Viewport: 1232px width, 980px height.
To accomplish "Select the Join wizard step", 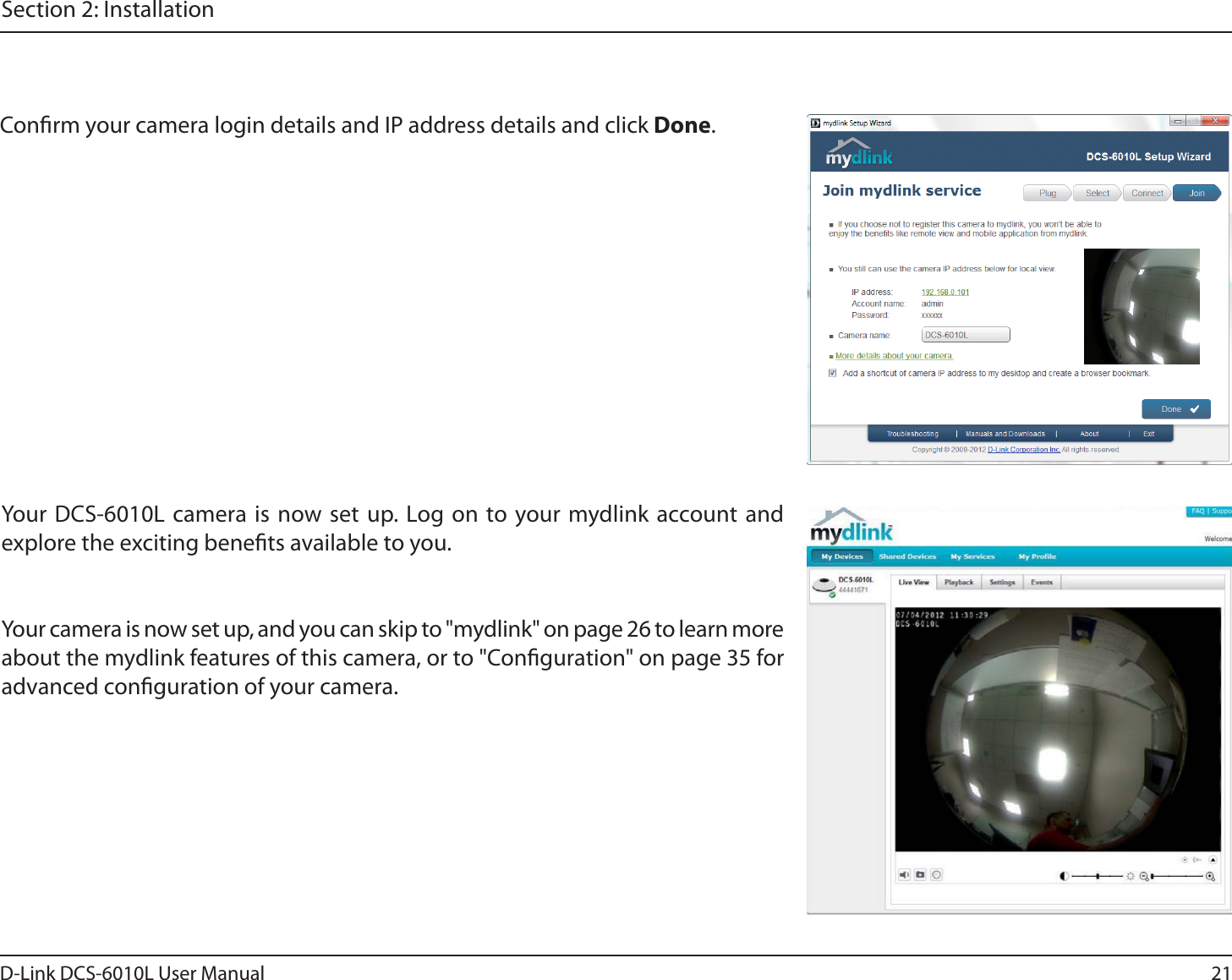I will [x=1196, y=193].
